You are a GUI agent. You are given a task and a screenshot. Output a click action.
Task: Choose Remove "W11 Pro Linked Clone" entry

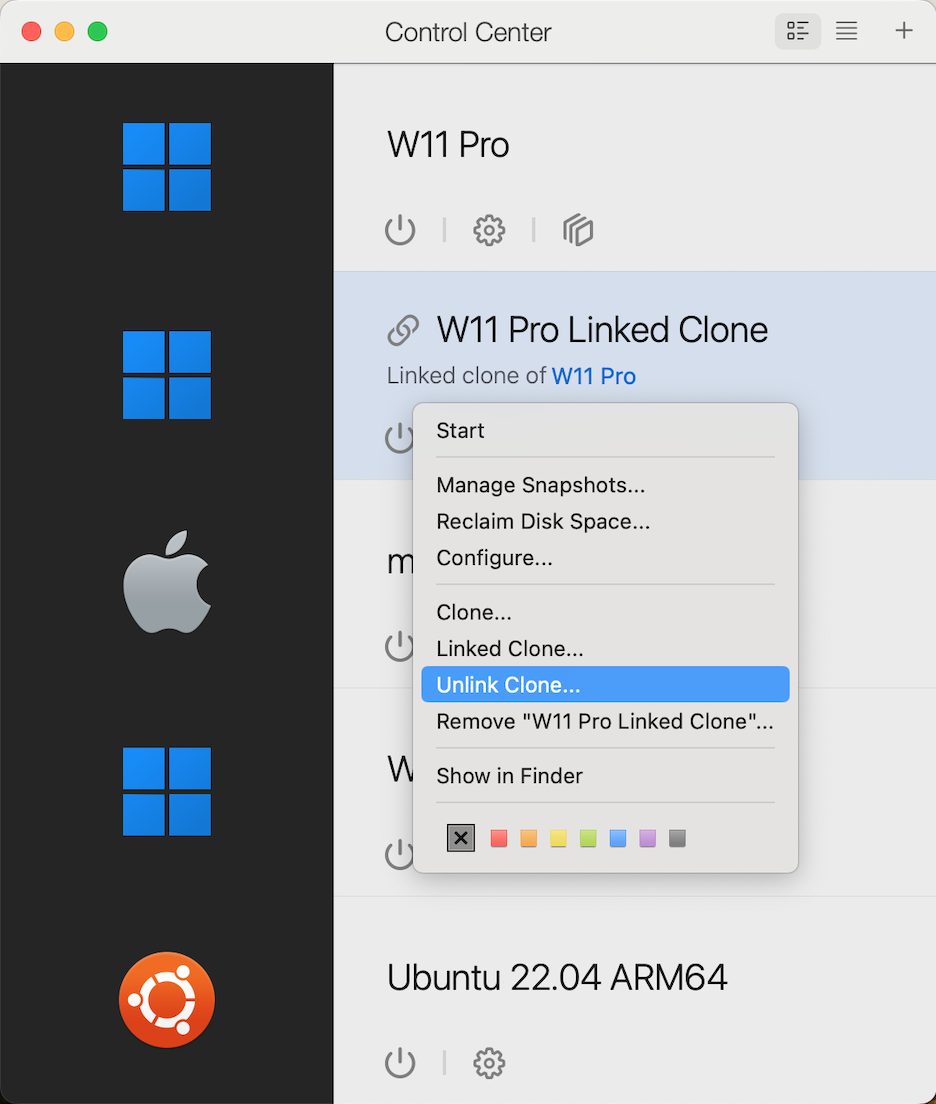point(605,721)
